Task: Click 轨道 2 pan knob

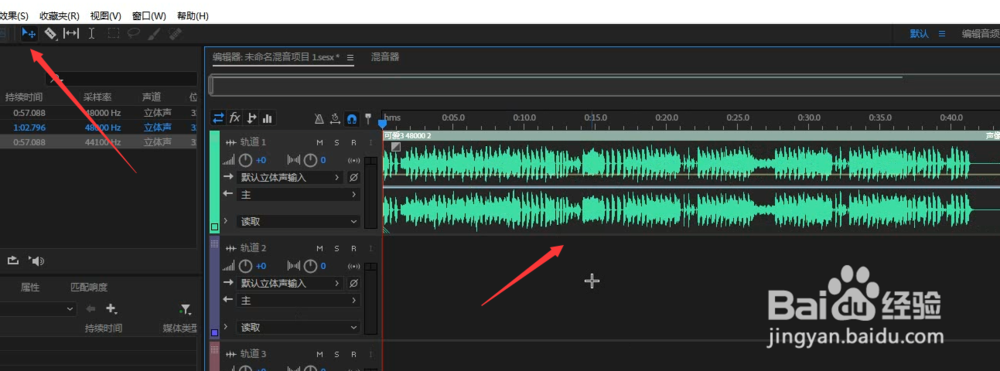Action: pos(311,266)
